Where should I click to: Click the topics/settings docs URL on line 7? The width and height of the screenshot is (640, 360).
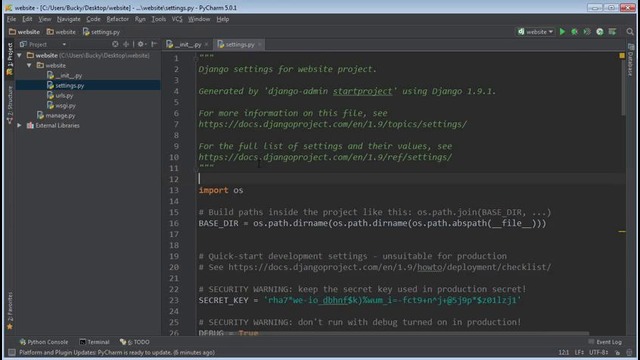[x=333, y=124]
